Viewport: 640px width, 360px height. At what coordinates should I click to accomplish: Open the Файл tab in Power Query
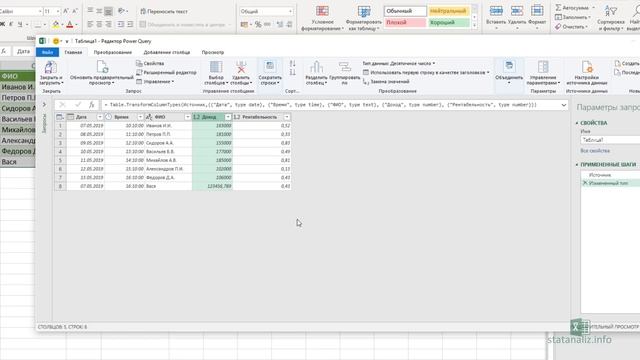(x=47, y=52)
